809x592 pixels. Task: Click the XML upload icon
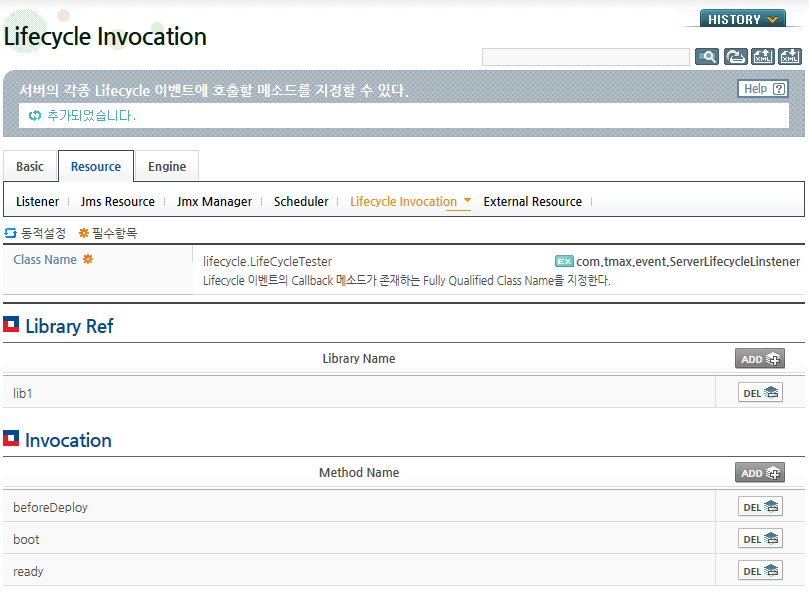click(763, 56)
